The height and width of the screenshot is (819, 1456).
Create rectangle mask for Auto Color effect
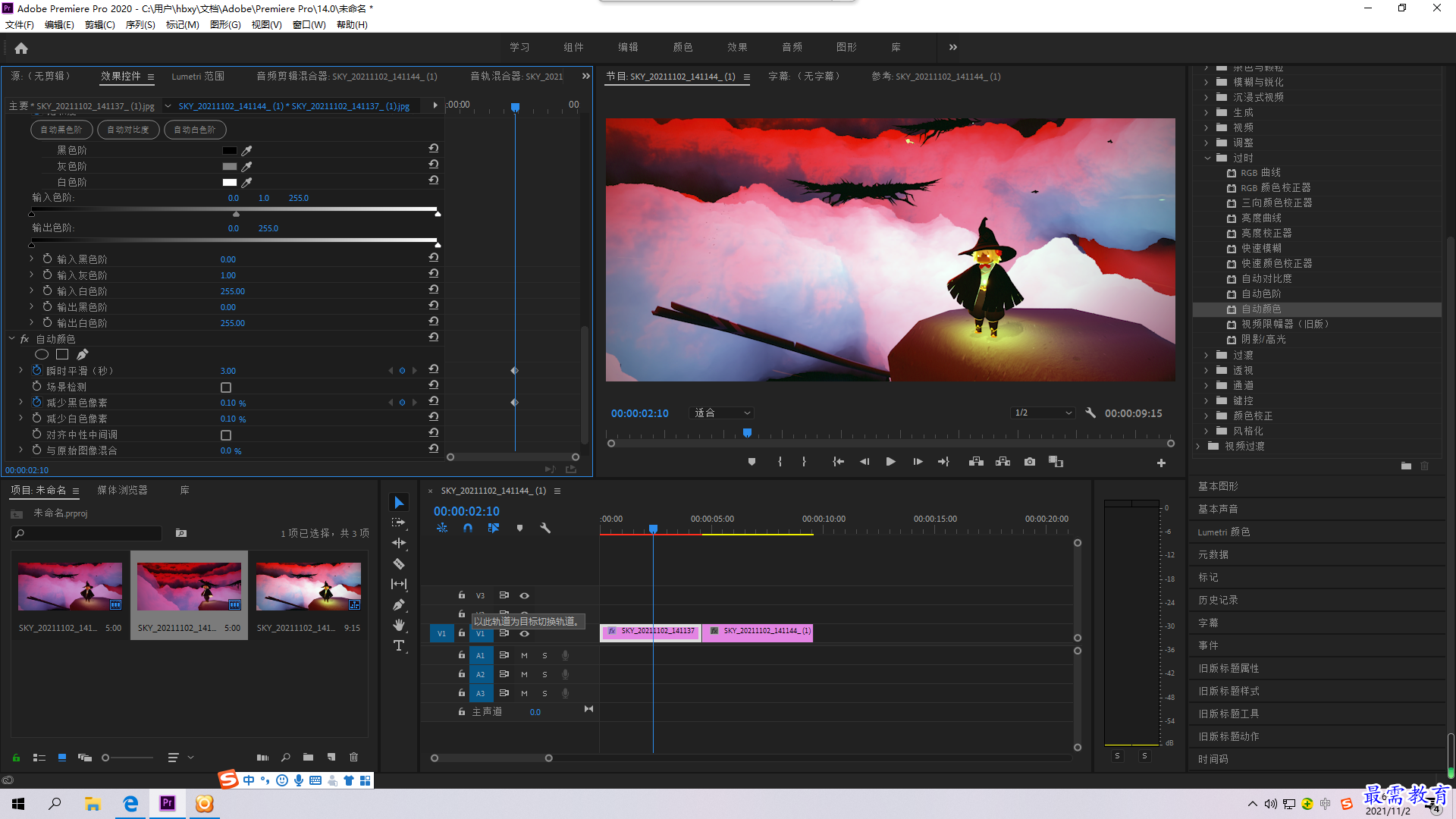62,354
